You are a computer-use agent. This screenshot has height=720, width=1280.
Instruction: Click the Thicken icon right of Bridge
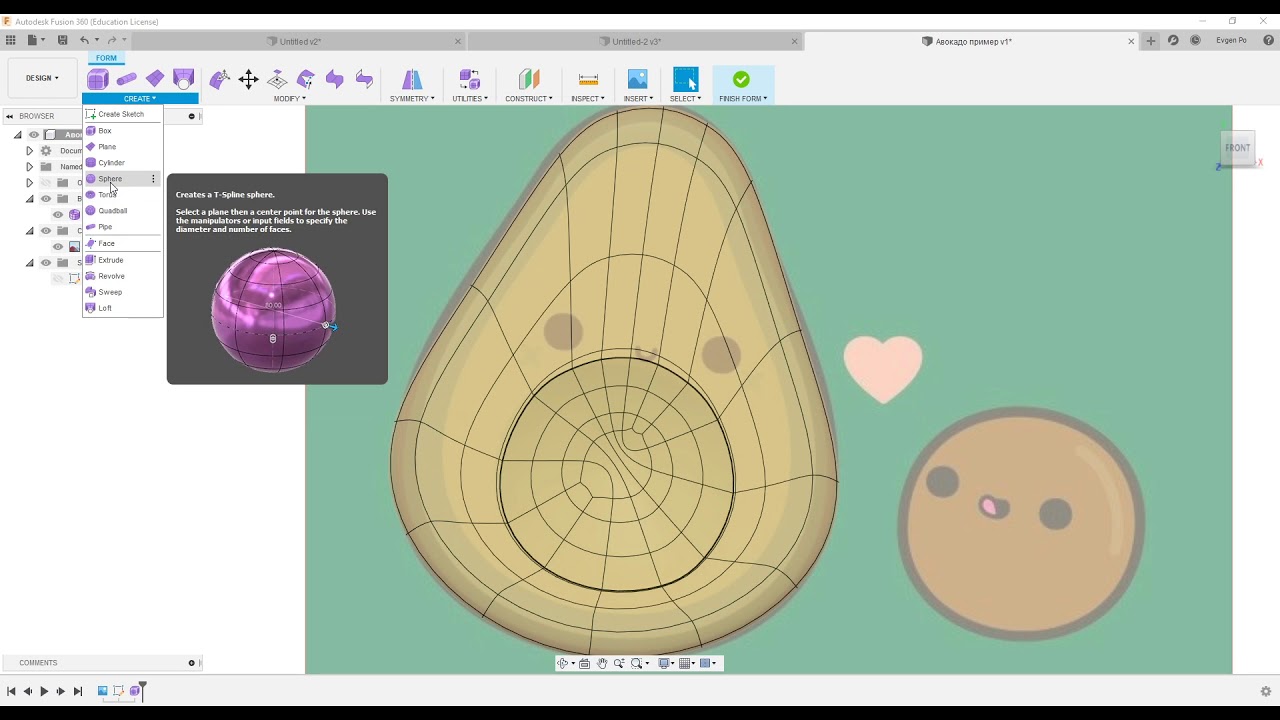click(x=364, y=79)
